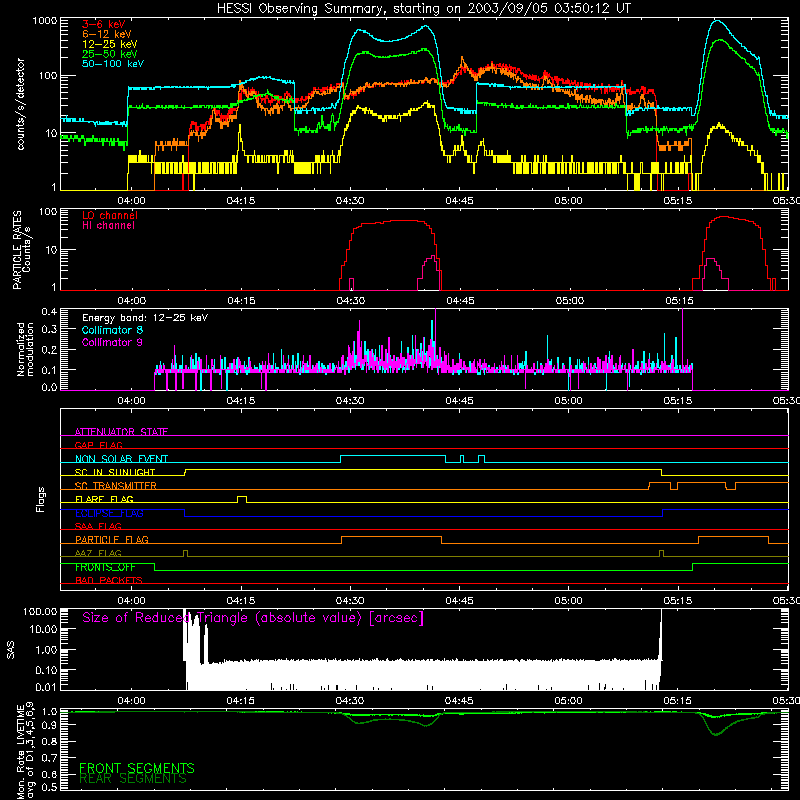Select the cyan 50-100 keV legend label
800x800 pixels.
pos(113,63)
